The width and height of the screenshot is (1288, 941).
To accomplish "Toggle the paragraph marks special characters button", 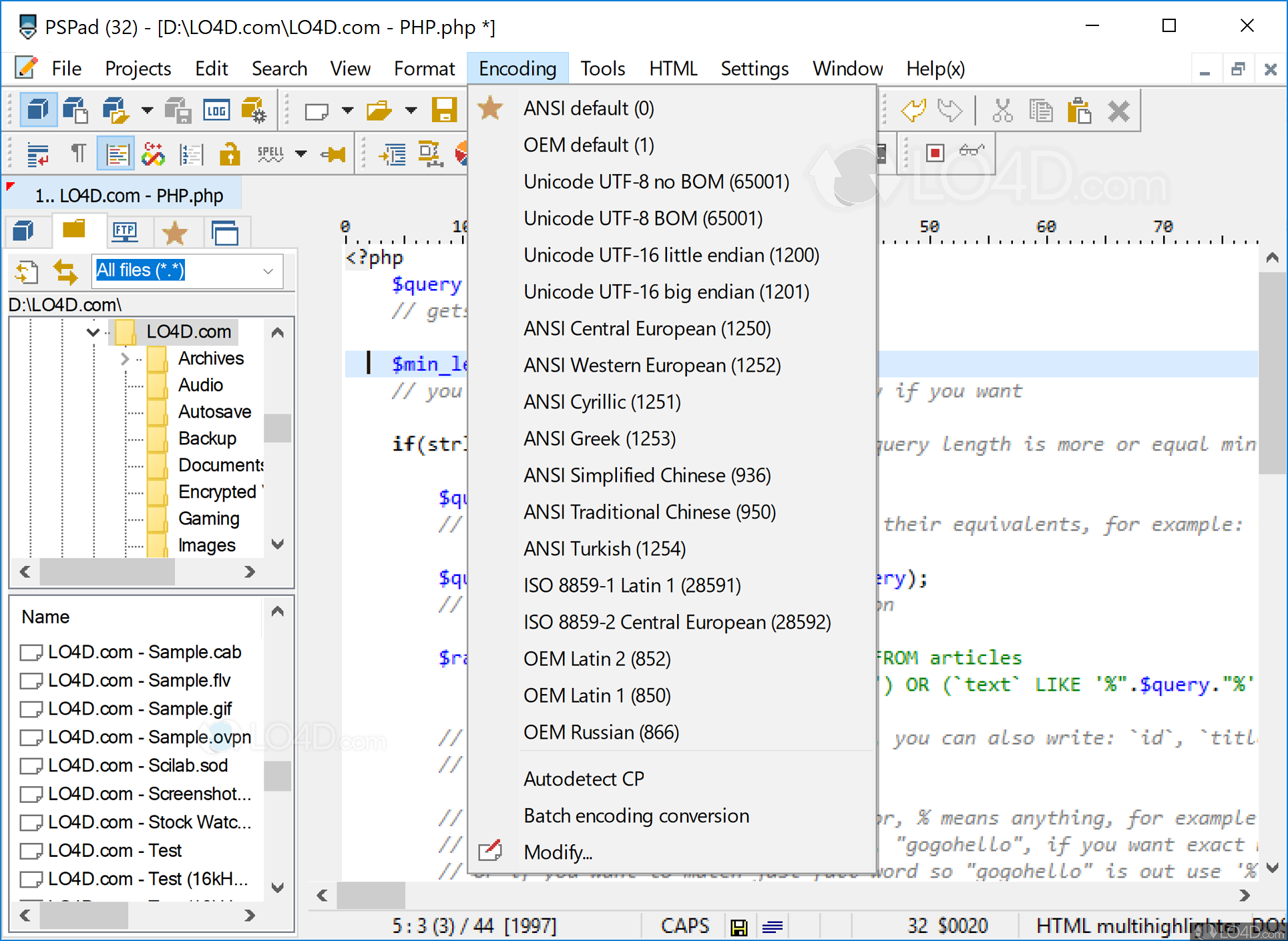I will coord(78,154).
